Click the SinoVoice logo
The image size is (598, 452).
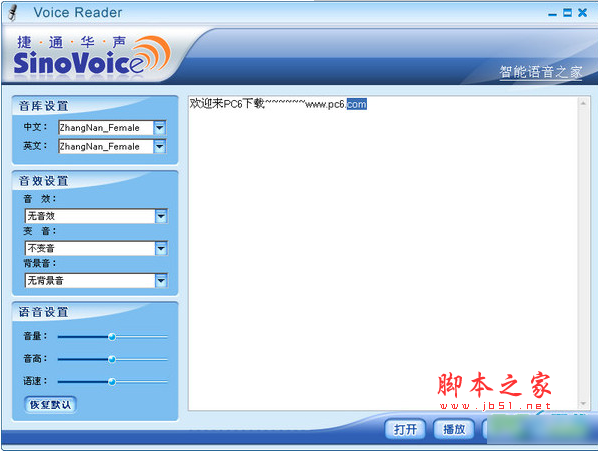pos(92,56)
